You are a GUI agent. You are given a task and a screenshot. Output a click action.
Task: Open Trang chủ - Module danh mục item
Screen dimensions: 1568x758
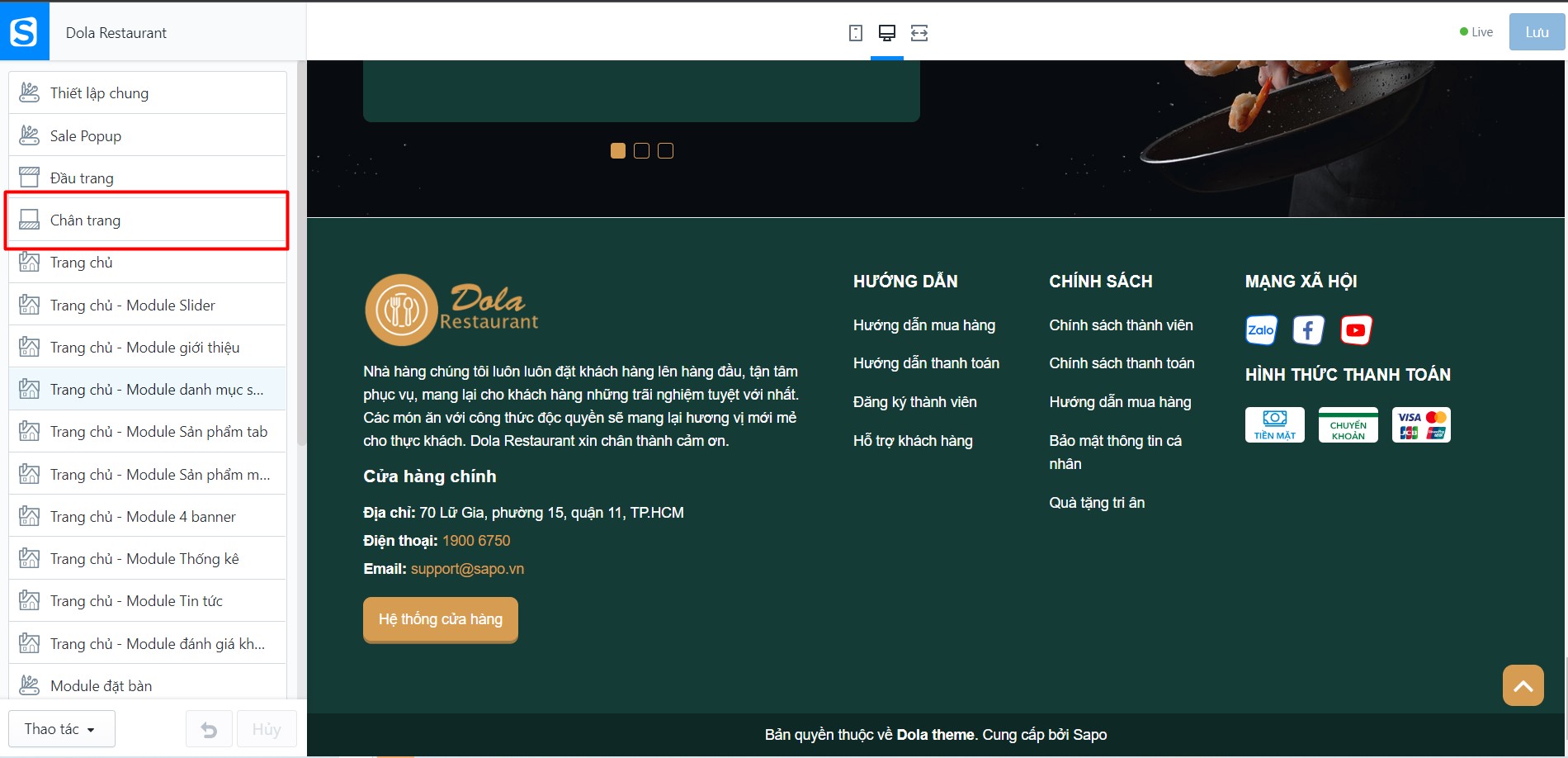pyautogui.click(x=148, y=389)
